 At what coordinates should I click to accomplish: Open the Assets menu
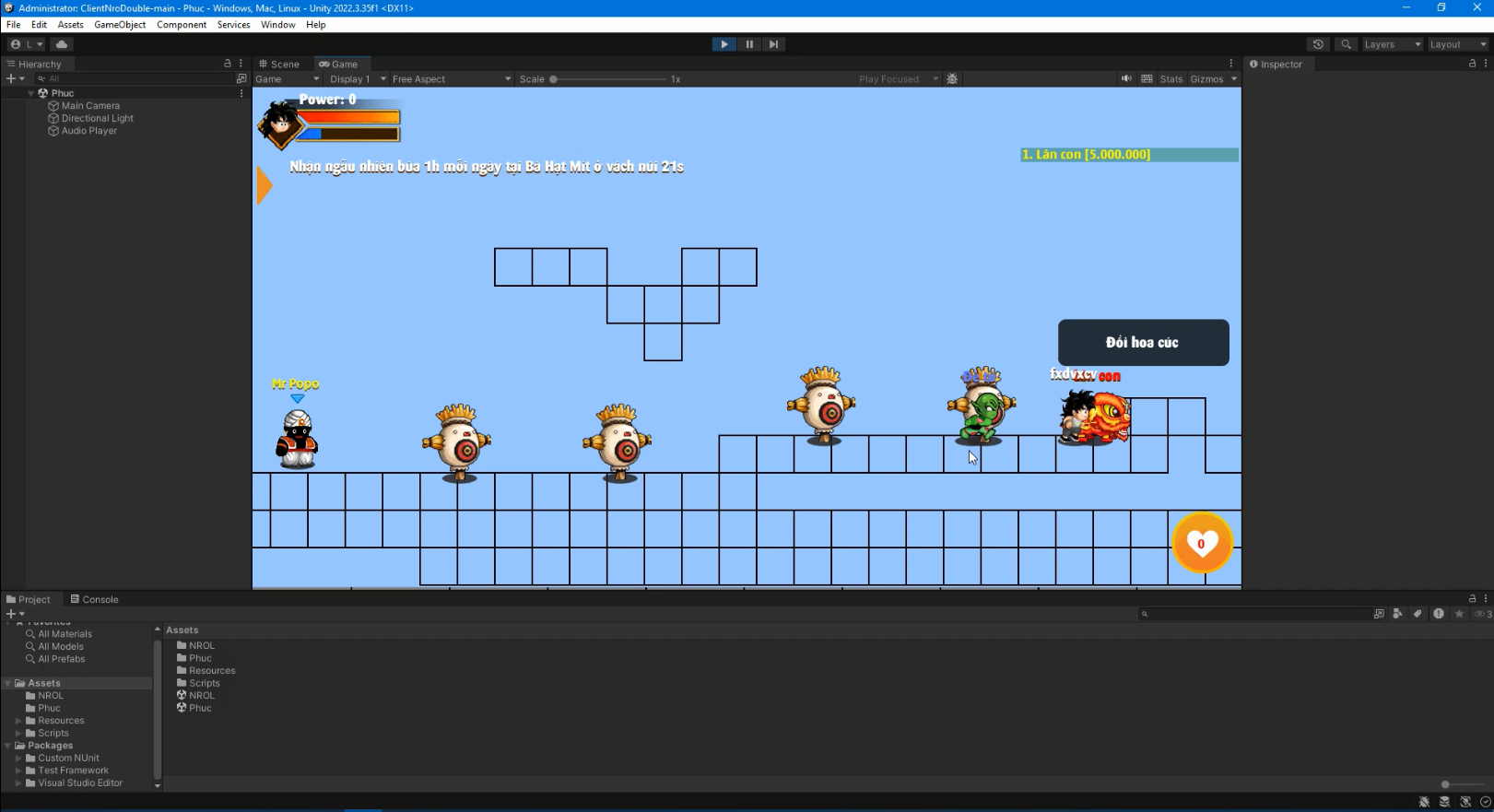click(70, 25)
